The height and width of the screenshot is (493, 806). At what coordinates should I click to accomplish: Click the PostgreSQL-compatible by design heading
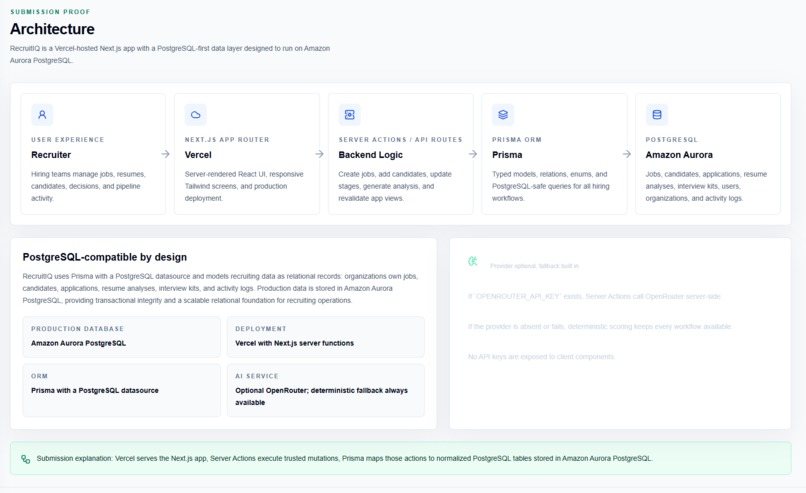click(x=105, y=257)
